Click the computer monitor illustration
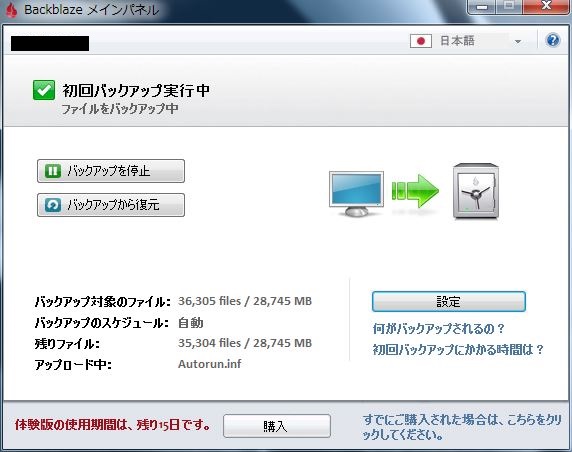 pos(356,193)
